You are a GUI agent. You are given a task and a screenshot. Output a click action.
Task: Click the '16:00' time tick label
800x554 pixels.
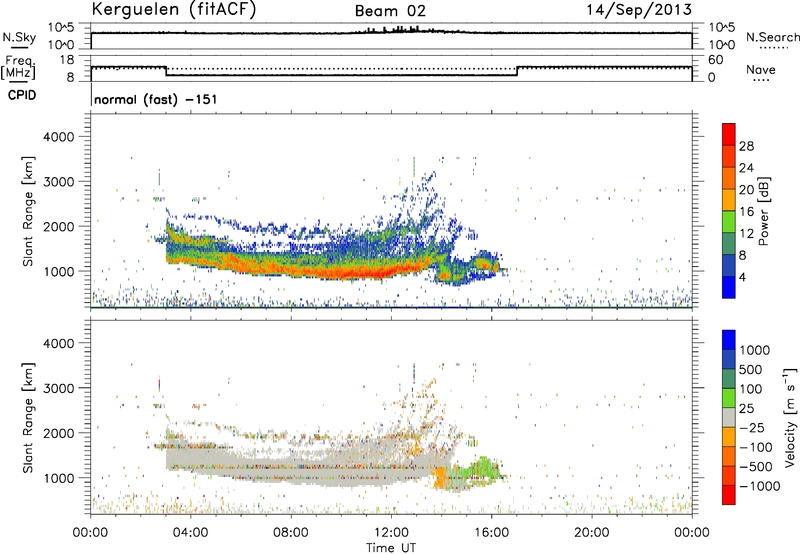(491, 533)
